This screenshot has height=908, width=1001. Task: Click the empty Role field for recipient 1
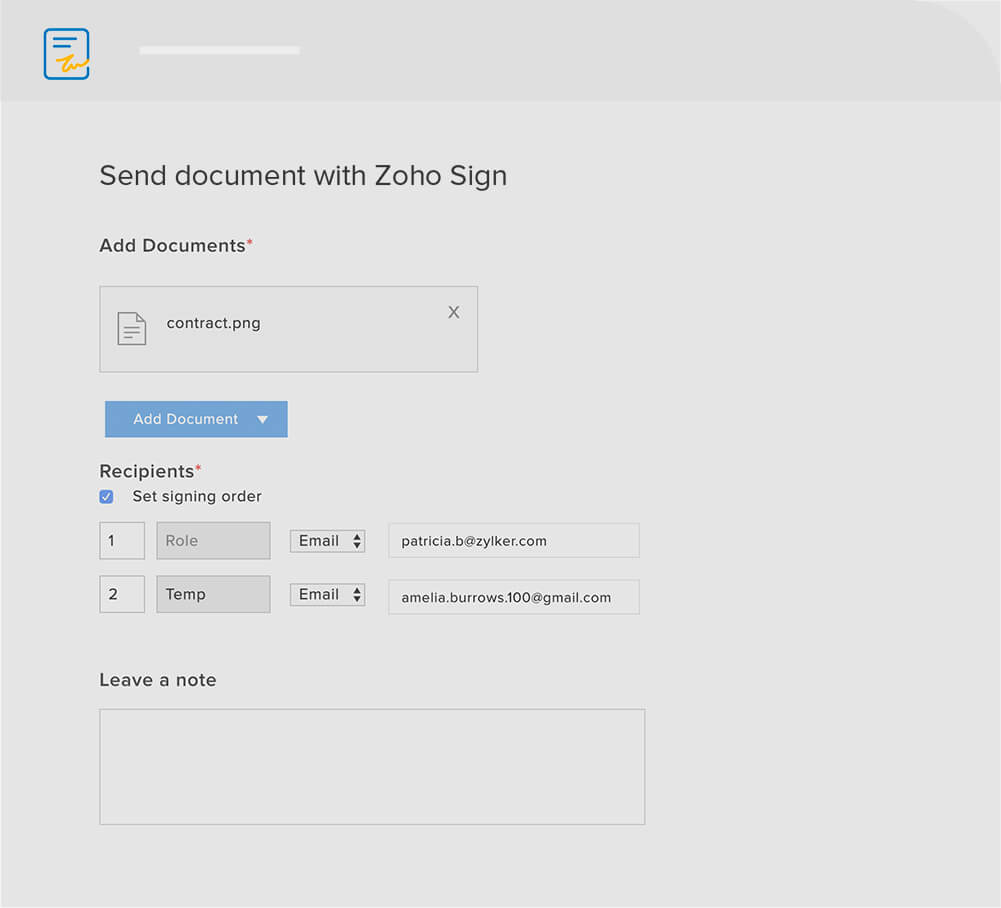[213, 540]
